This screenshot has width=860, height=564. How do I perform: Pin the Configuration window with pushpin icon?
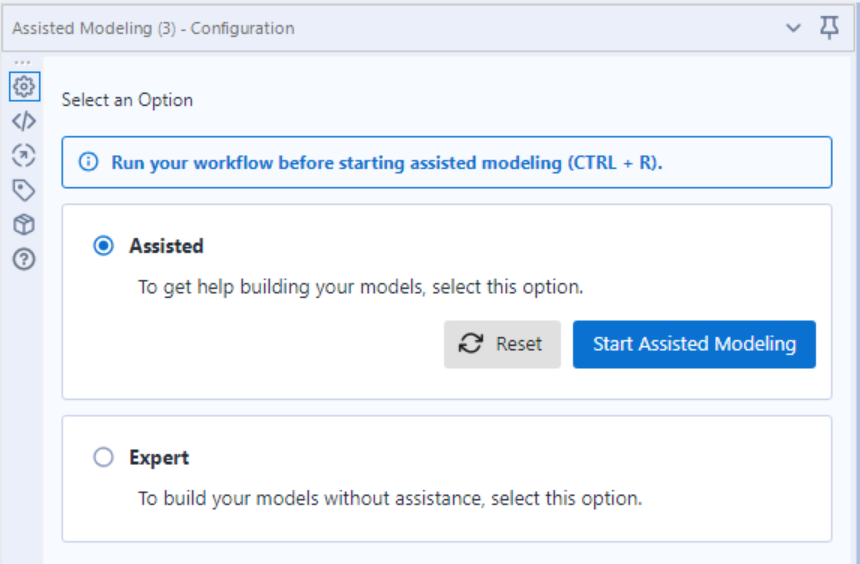829,27
